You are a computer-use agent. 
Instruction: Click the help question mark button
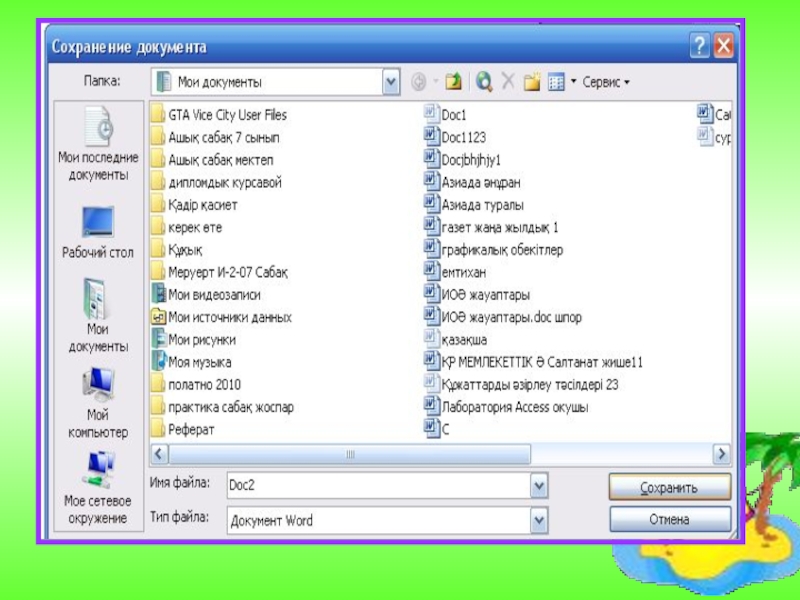(699, 46)
